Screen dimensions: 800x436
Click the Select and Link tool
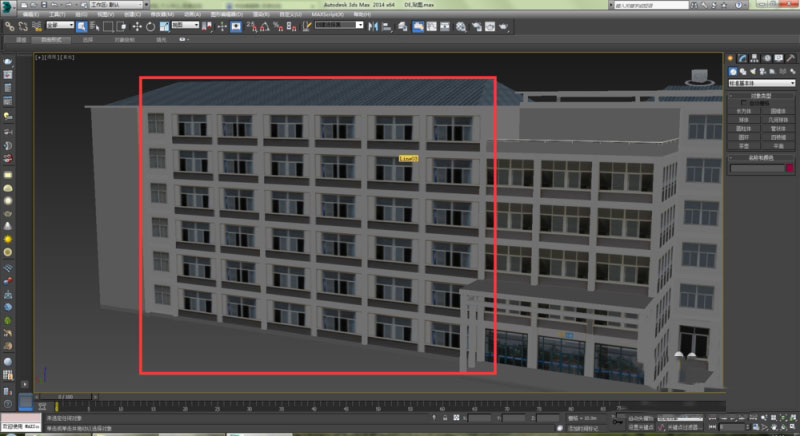[10, 27]
